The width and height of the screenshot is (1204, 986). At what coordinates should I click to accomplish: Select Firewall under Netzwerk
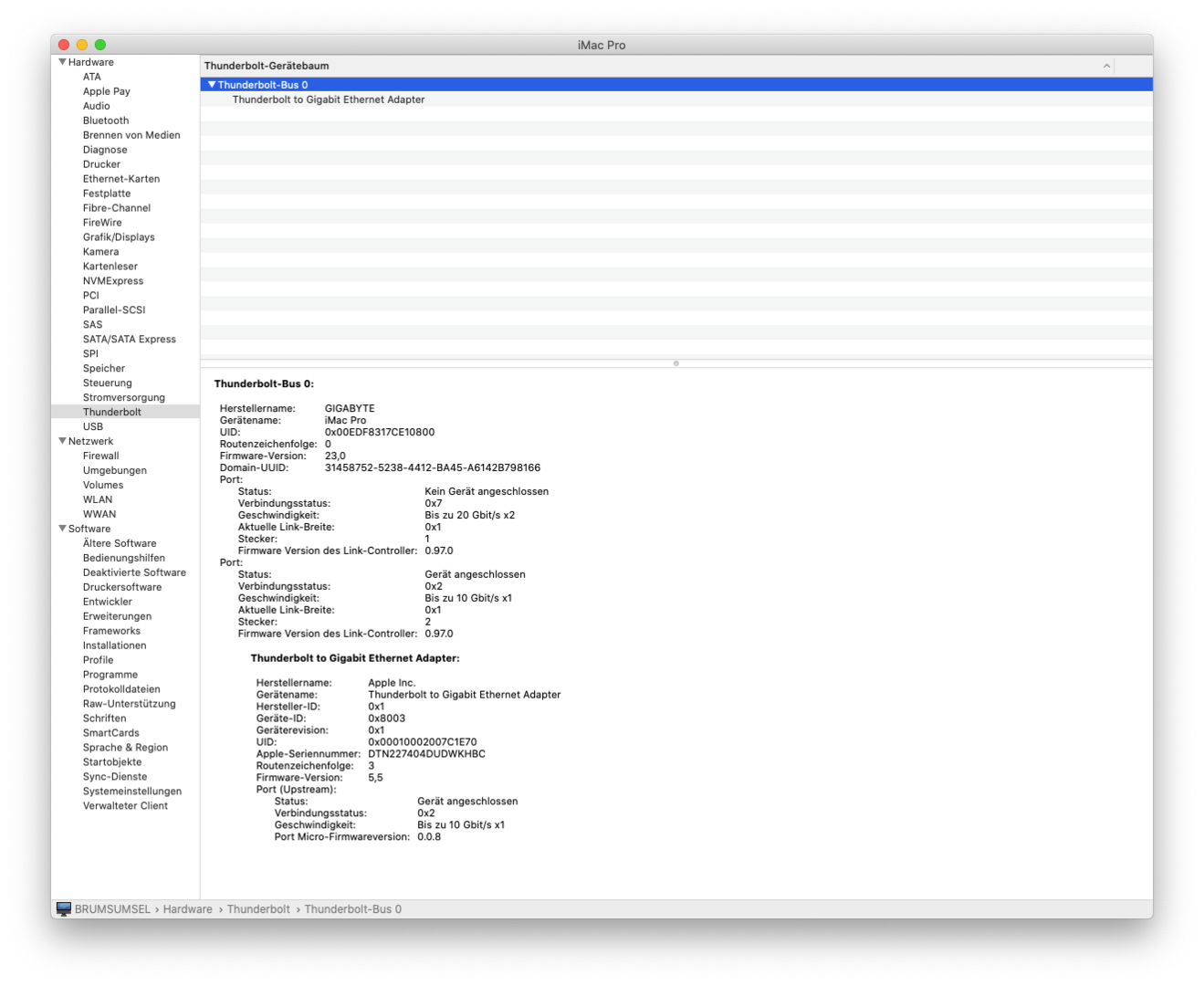tap(101, 456)
